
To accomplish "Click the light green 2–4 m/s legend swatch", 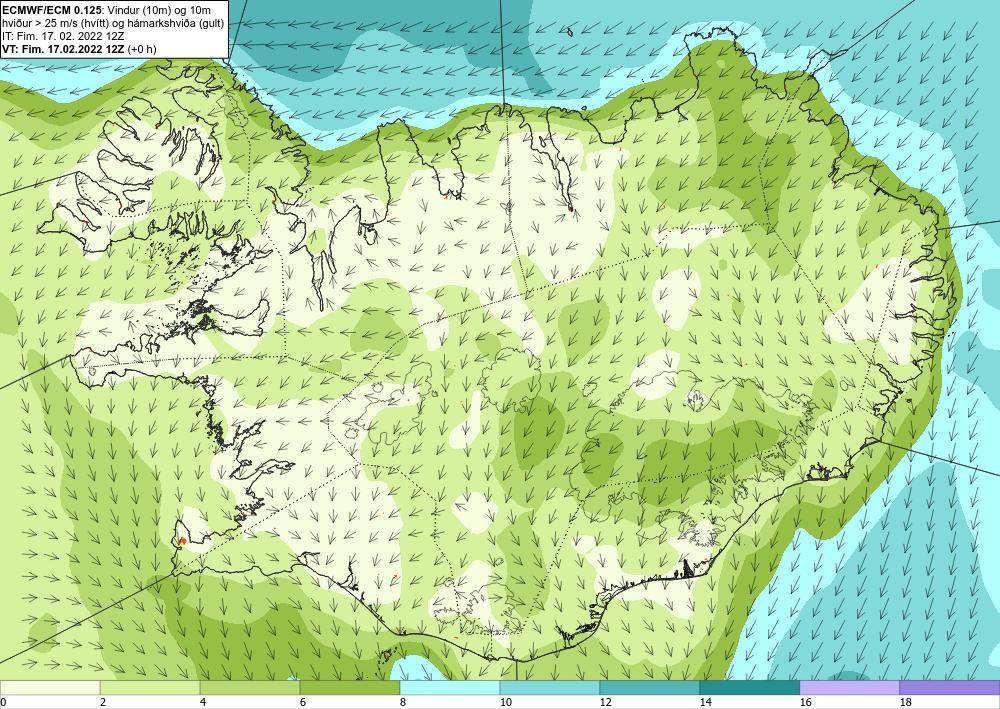I will point(150,688).
